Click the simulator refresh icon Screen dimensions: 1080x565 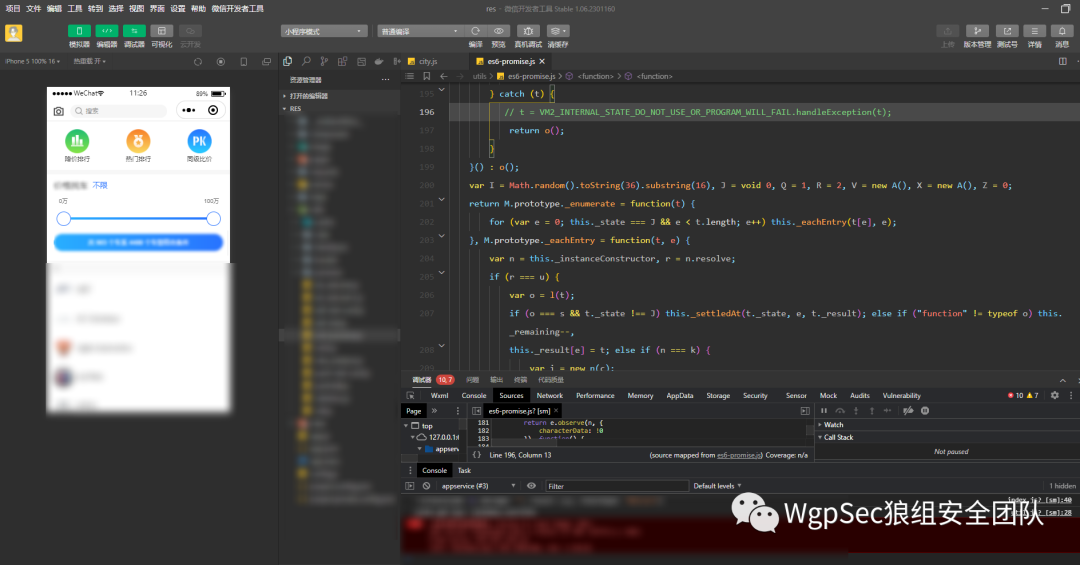198,61
